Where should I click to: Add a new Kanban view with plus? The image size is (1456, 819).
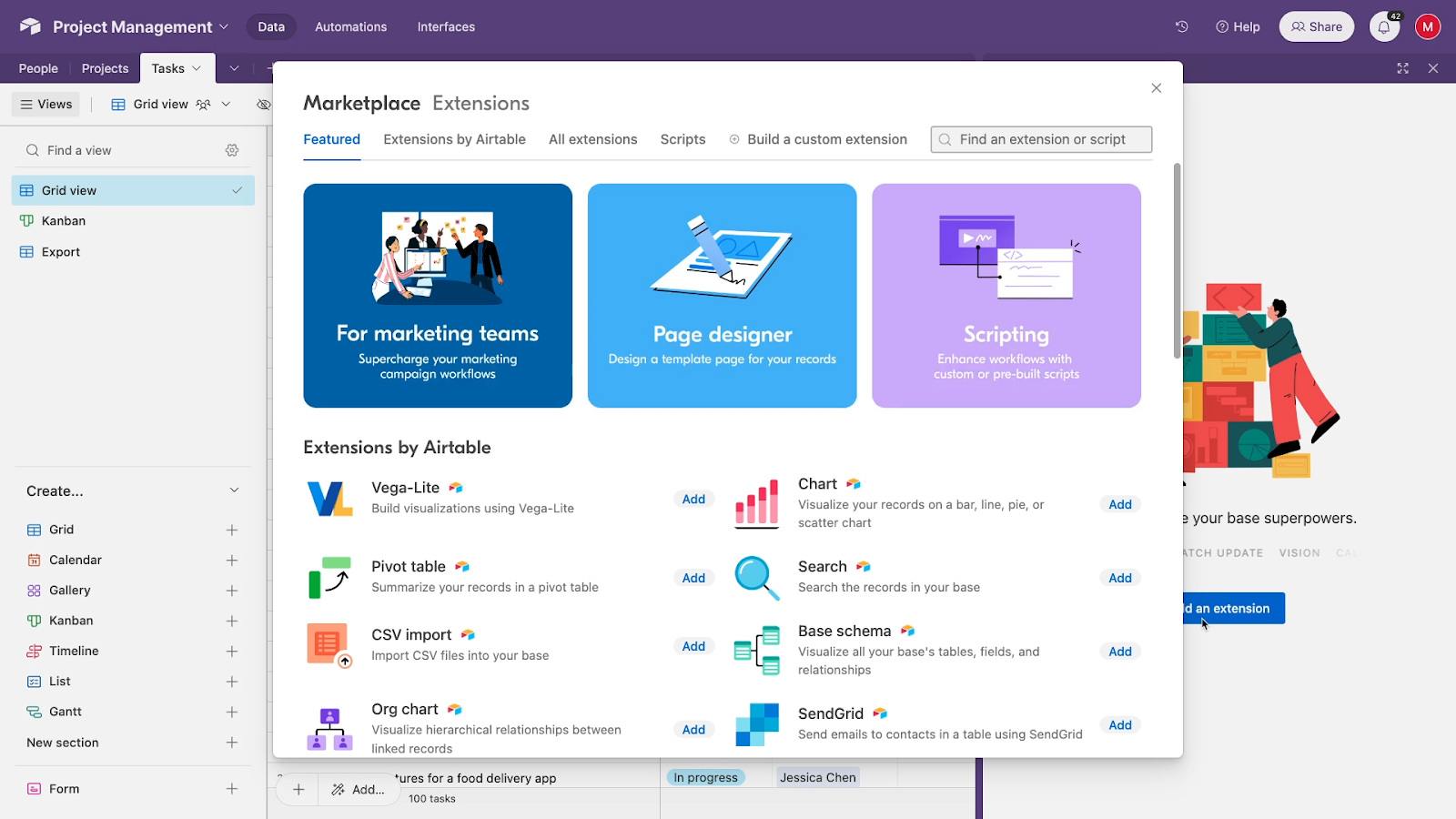point(232,621)
